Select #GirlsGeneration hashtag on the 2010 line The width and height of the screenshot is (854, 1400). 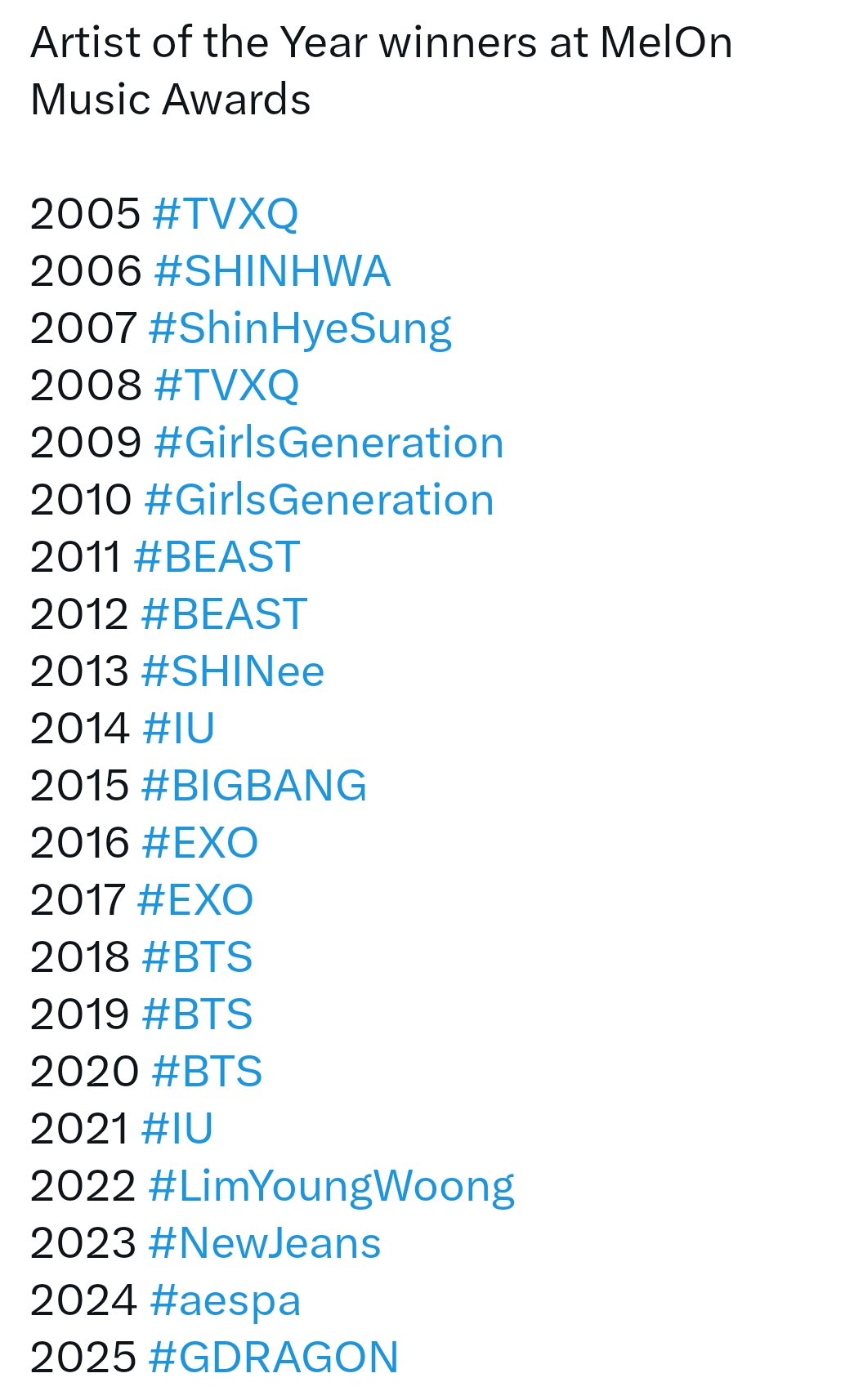point(319,500)
